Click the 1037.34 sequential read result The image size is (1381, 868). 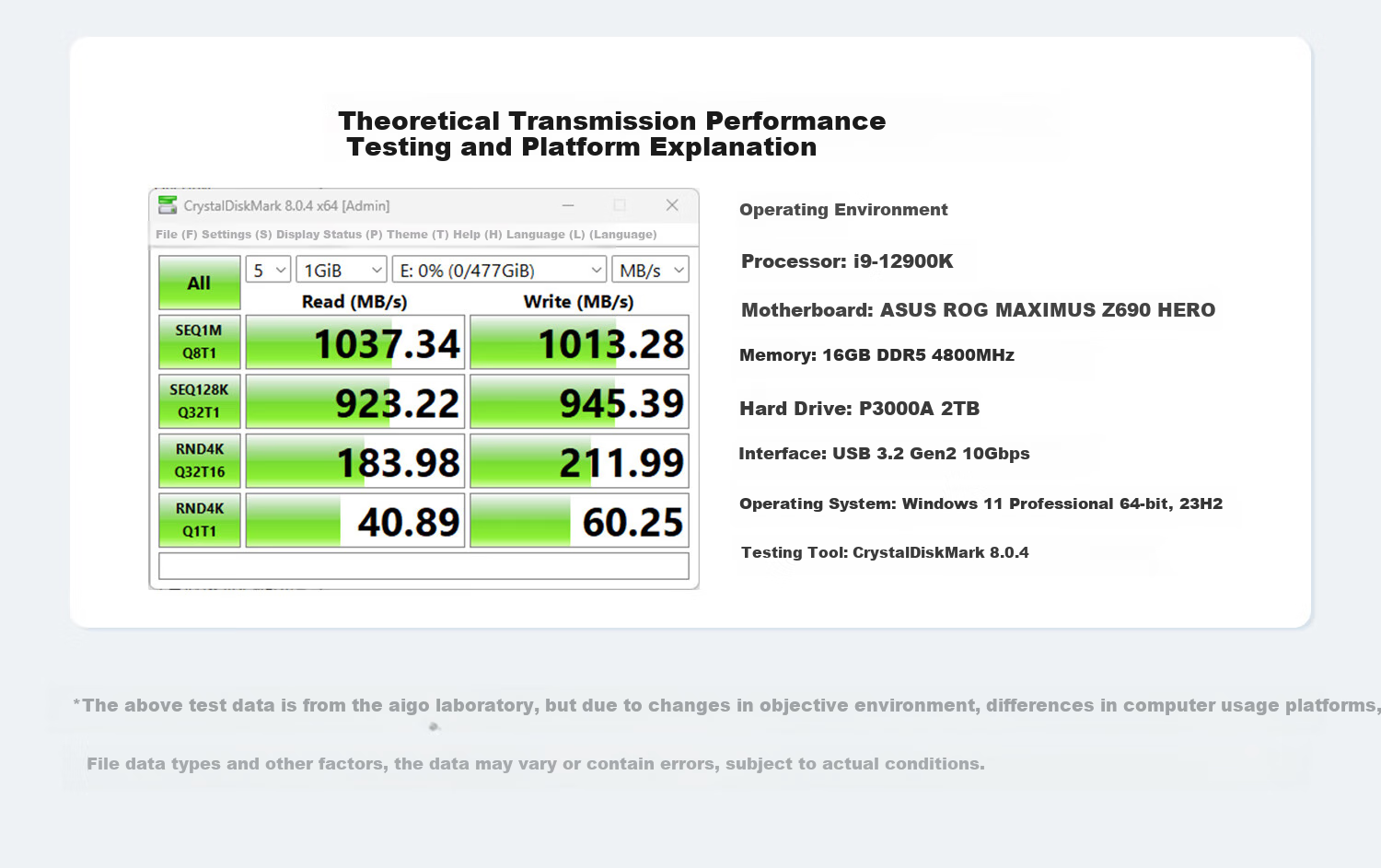(x=354, y=342)
